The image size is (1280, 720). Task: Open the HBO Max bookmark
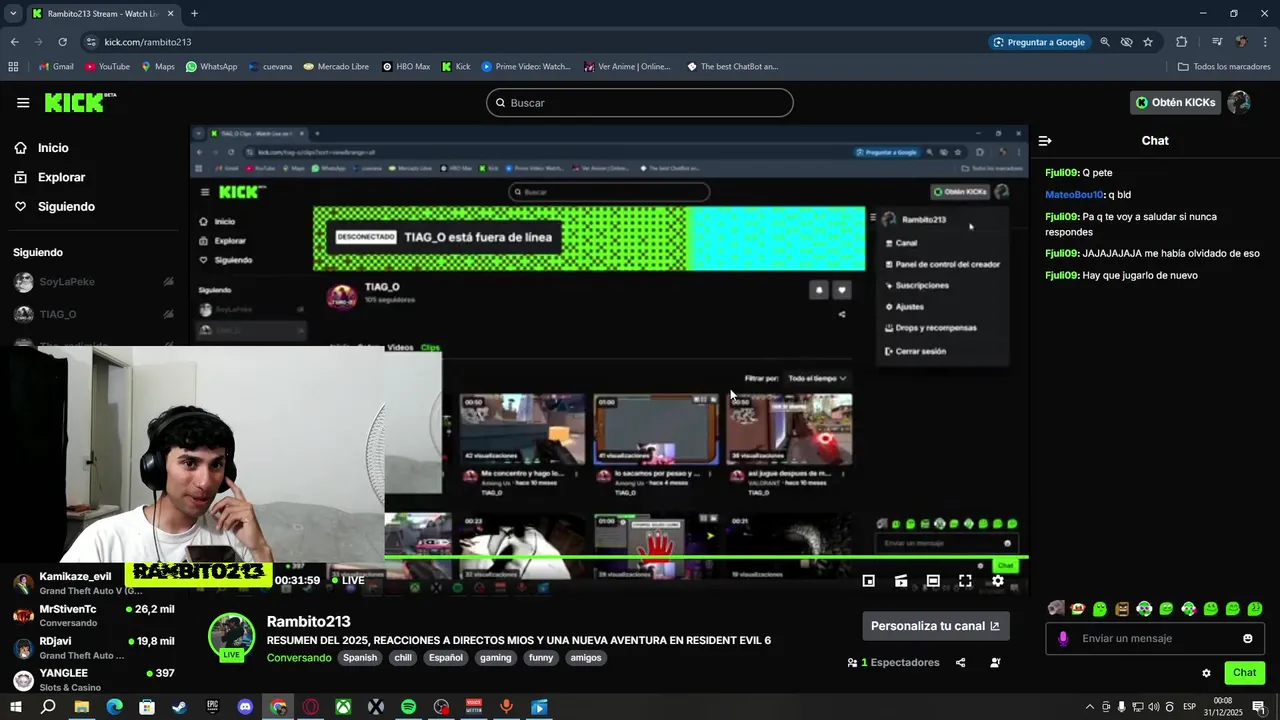pyautogui.click(x=406, y=67)
